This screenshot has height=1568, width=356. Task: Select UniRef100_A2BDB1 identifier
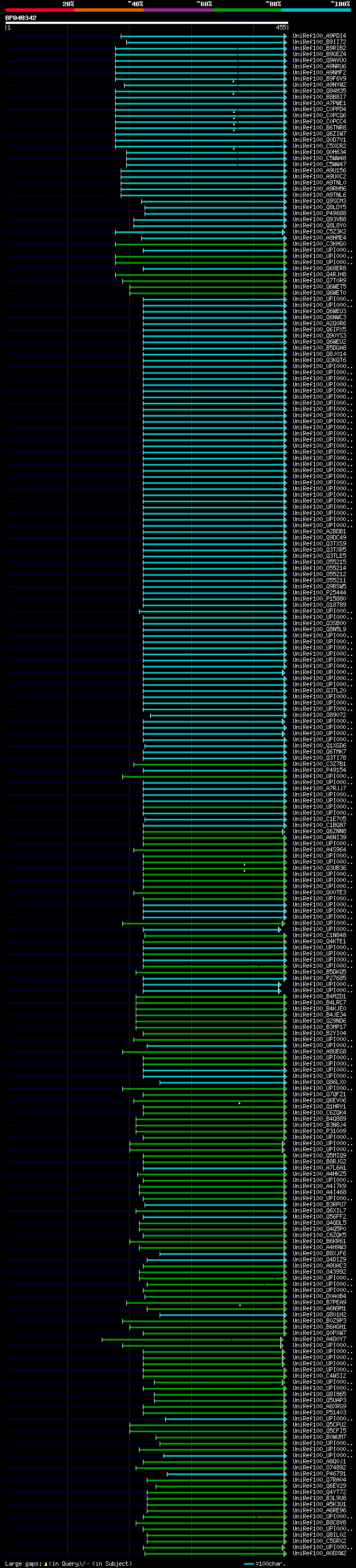[x=319, y=531]
